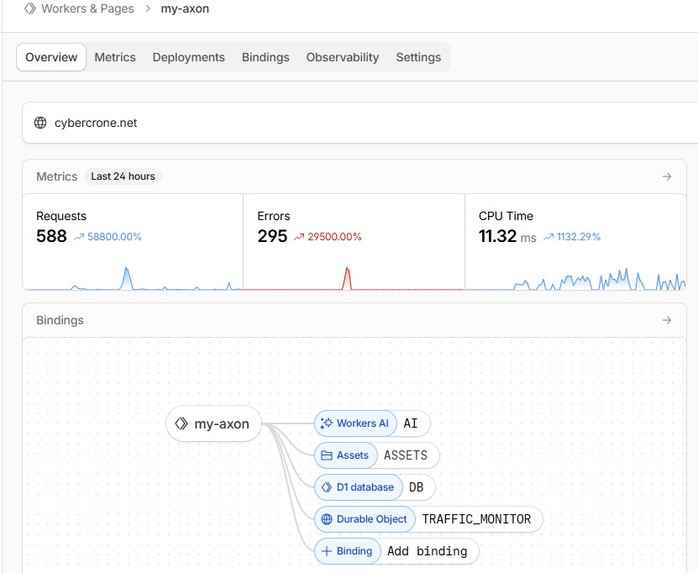Screen dimensions: 698x573
Task: Open the Bindings tab
Action: click(x=265, y=57)
